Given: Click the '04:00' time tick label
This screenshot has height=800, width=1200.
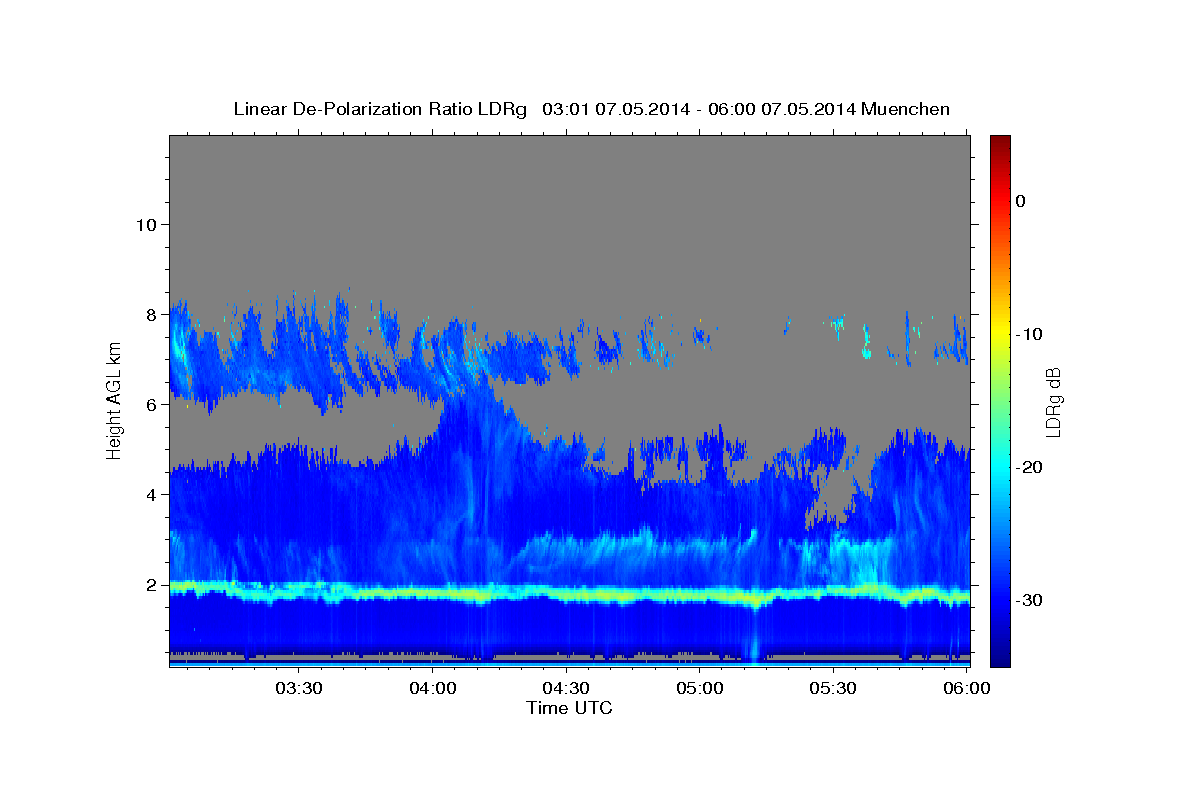Looking at the screenshot, I should [433, 689].
